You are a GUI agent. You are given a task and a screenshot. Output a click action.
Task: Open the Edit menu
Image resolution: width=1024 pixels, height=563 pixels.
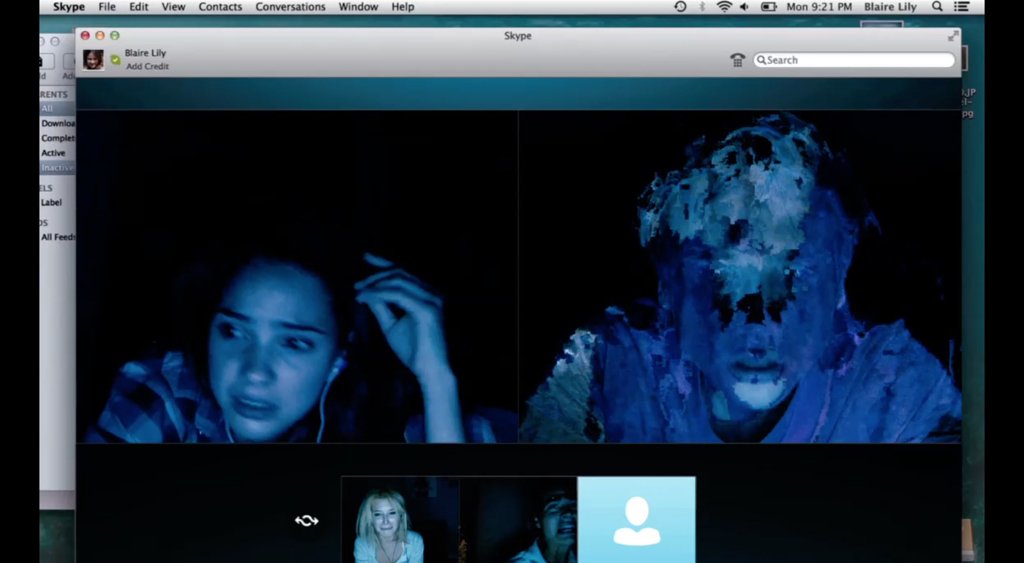[138, 7]
